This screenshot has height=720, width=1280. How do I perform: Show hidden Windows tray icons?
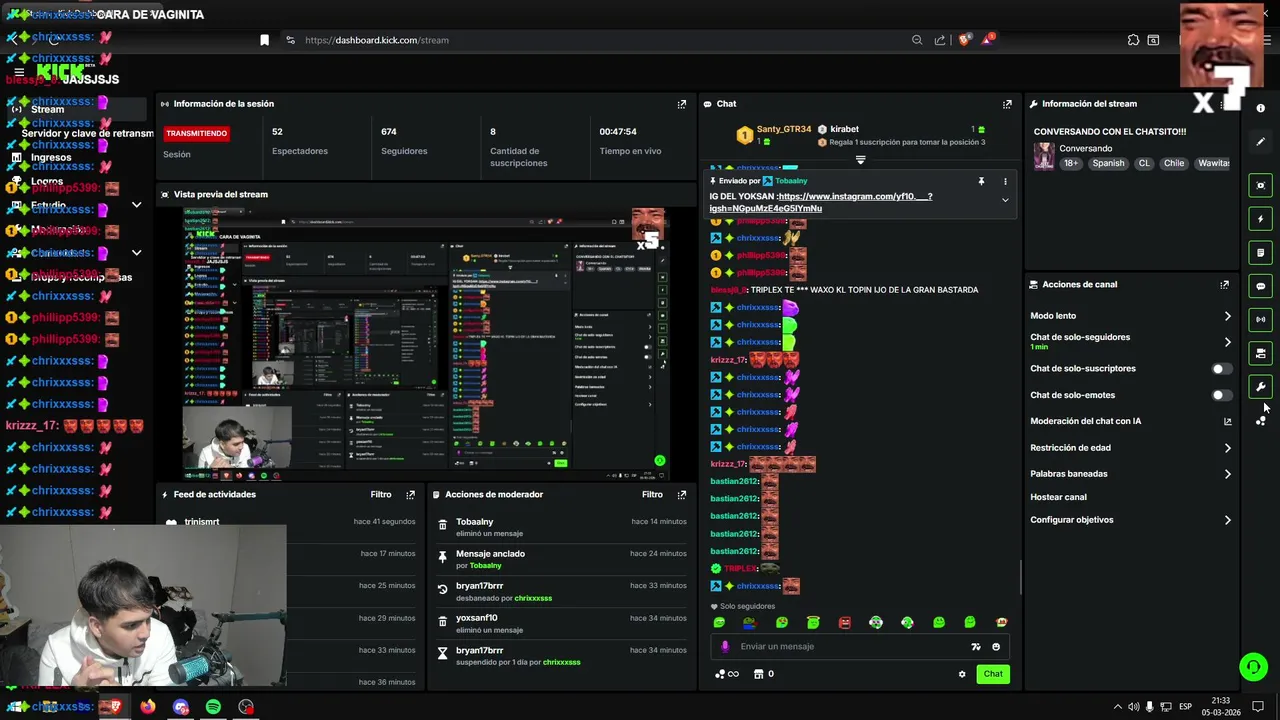1118,707
